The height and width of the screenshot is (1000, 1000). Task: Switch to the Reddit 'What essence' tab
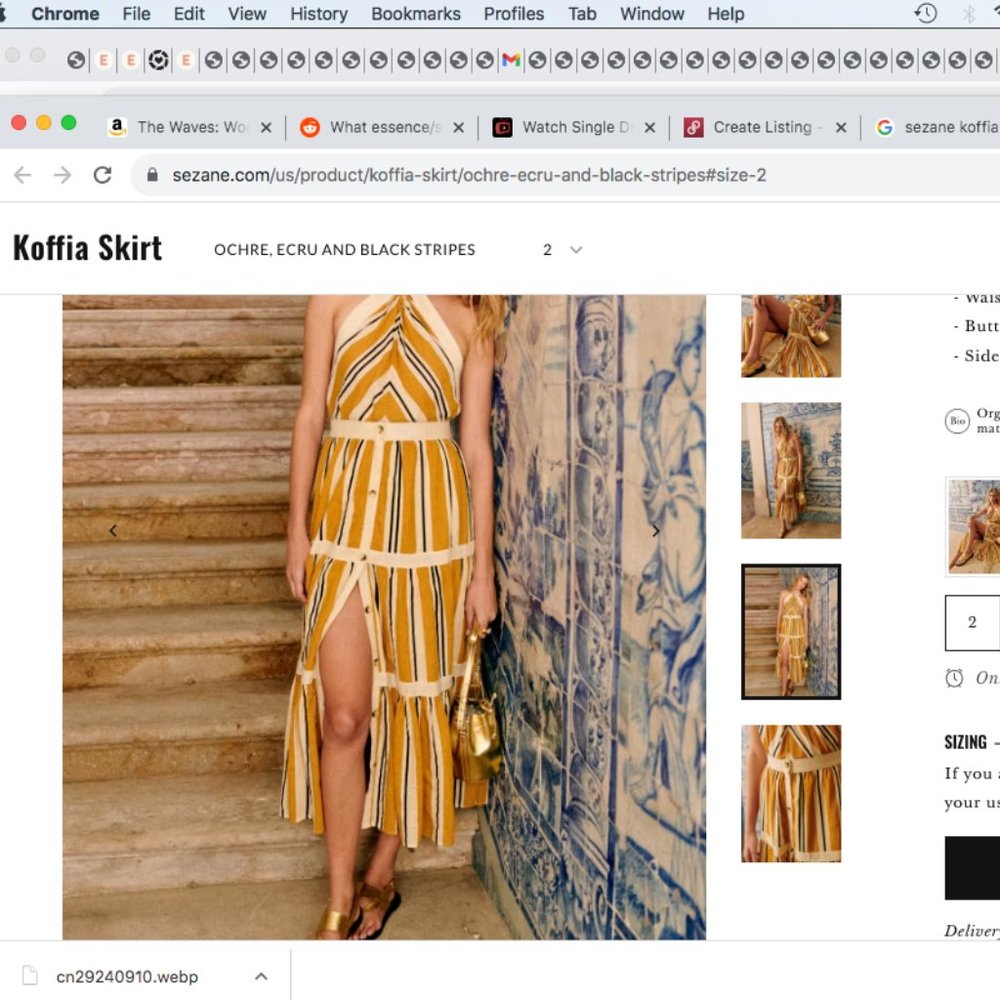(375, 128)
